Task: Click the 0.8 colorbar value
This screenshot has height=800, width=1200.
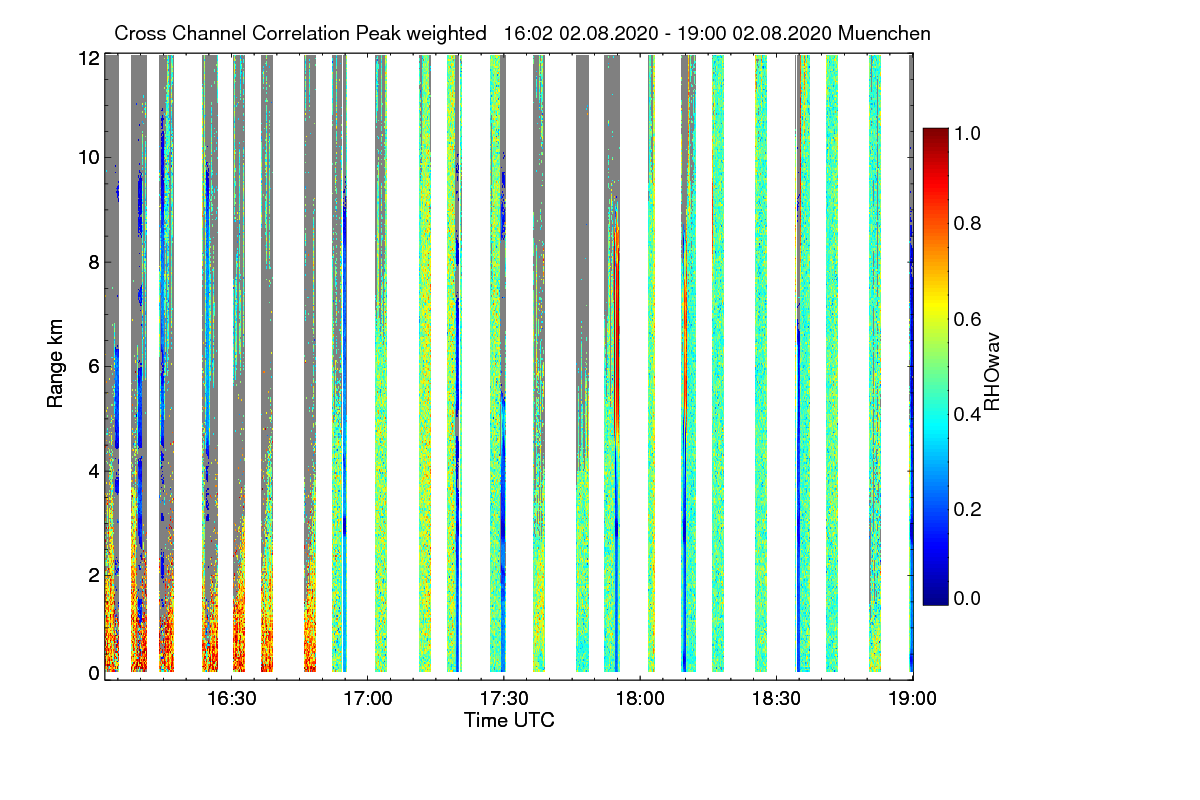Action: (x=966, y=223)
